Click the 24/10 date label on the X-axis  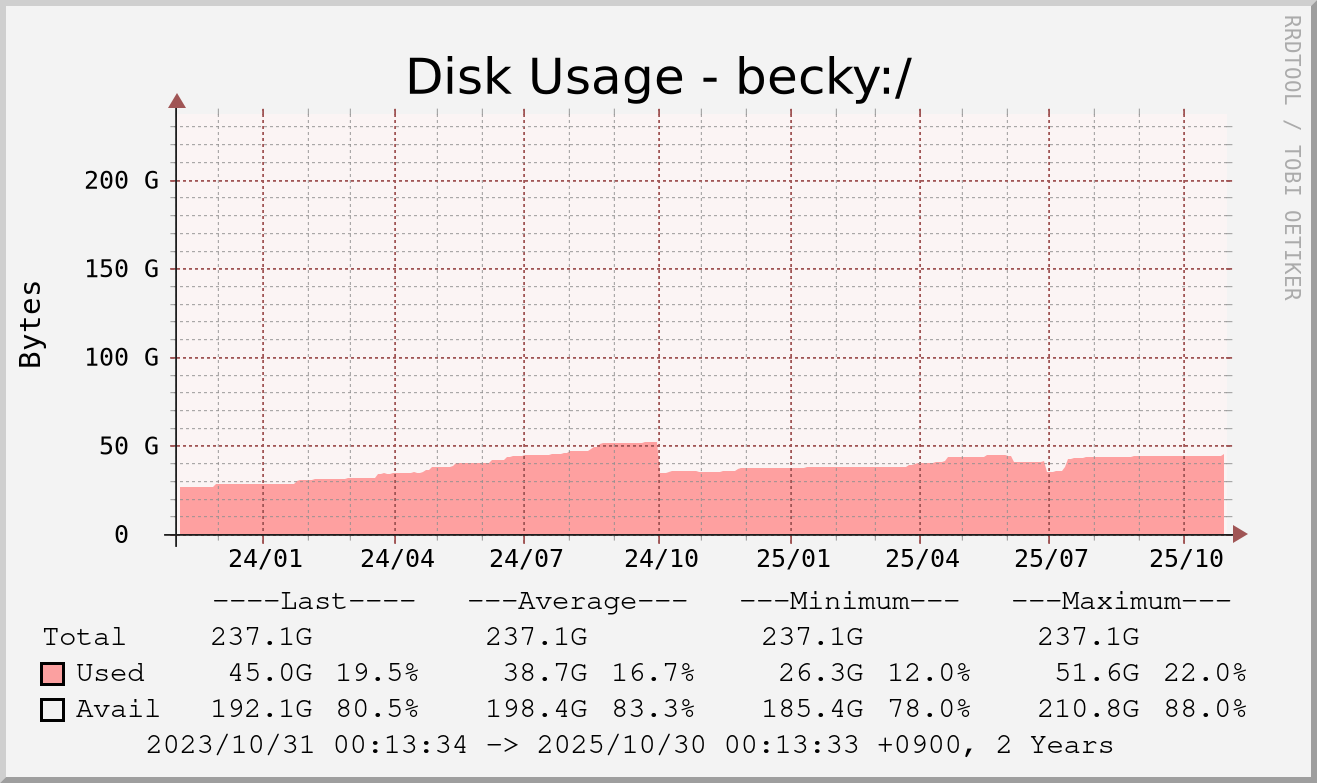pos(659,559)
